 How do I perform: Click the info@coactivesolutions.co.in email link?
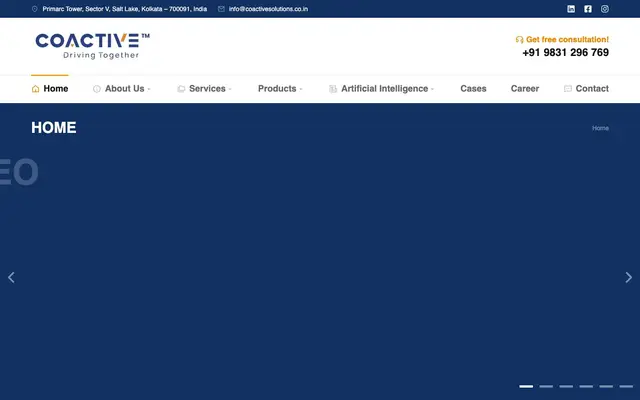269,9
